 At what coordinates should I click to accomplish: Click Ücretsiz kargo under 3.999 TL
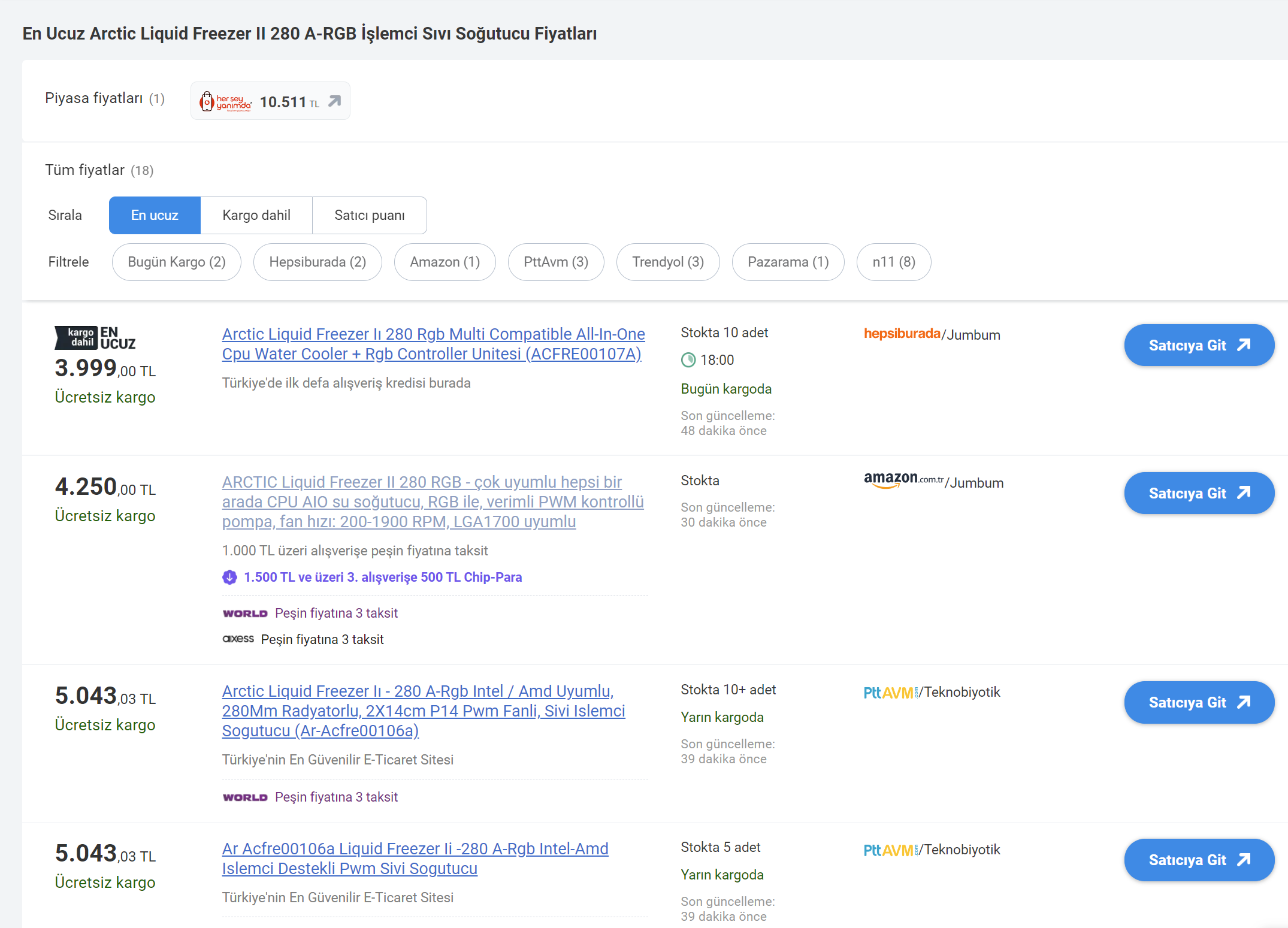(x=105, y=397)
